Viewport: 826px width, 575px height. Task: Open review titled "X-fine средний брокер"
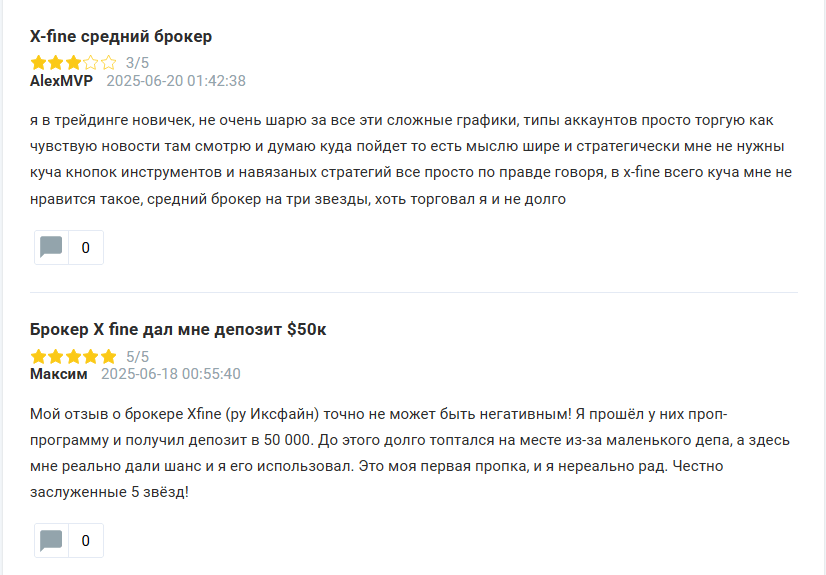pos(121,37)
